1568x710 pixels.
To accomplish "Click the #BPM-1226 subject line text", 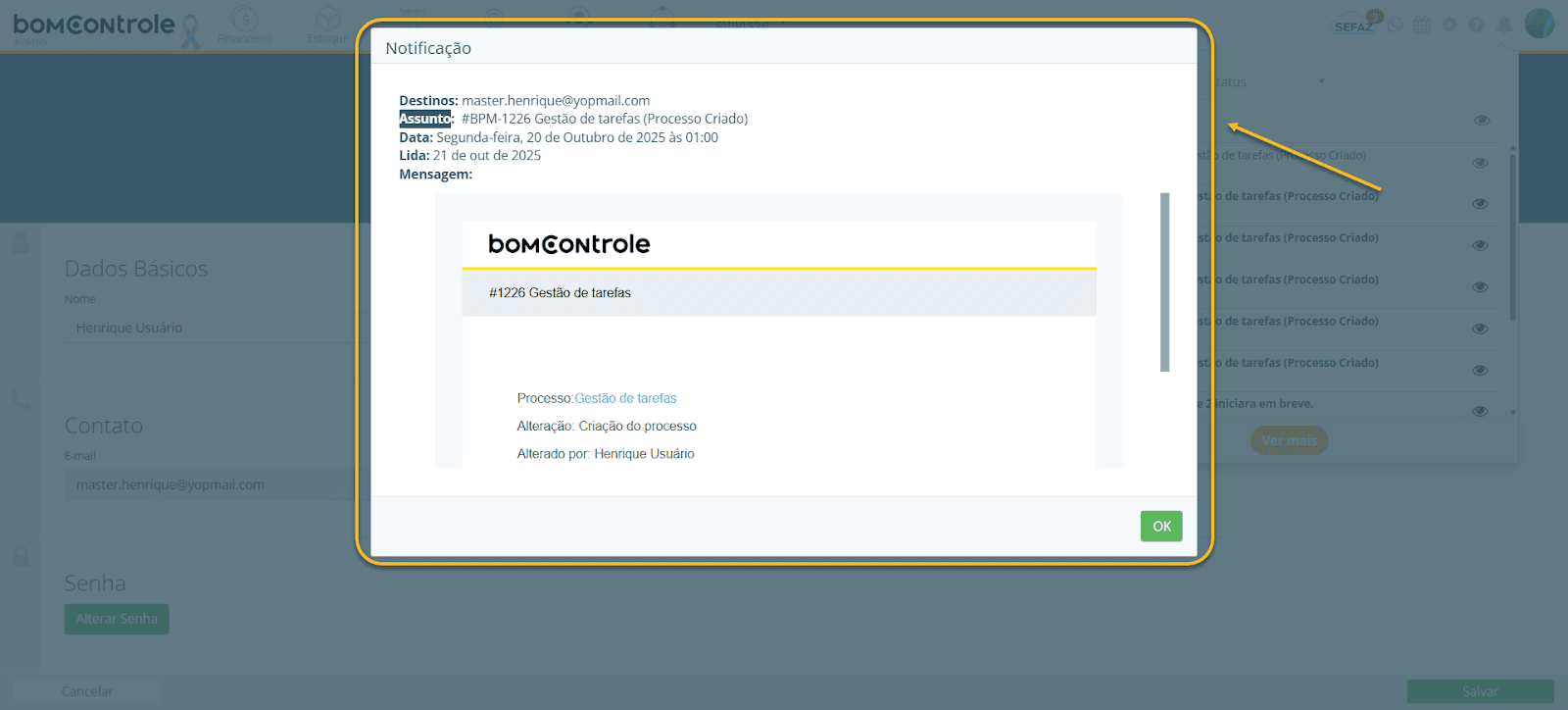I will (605, 119).
